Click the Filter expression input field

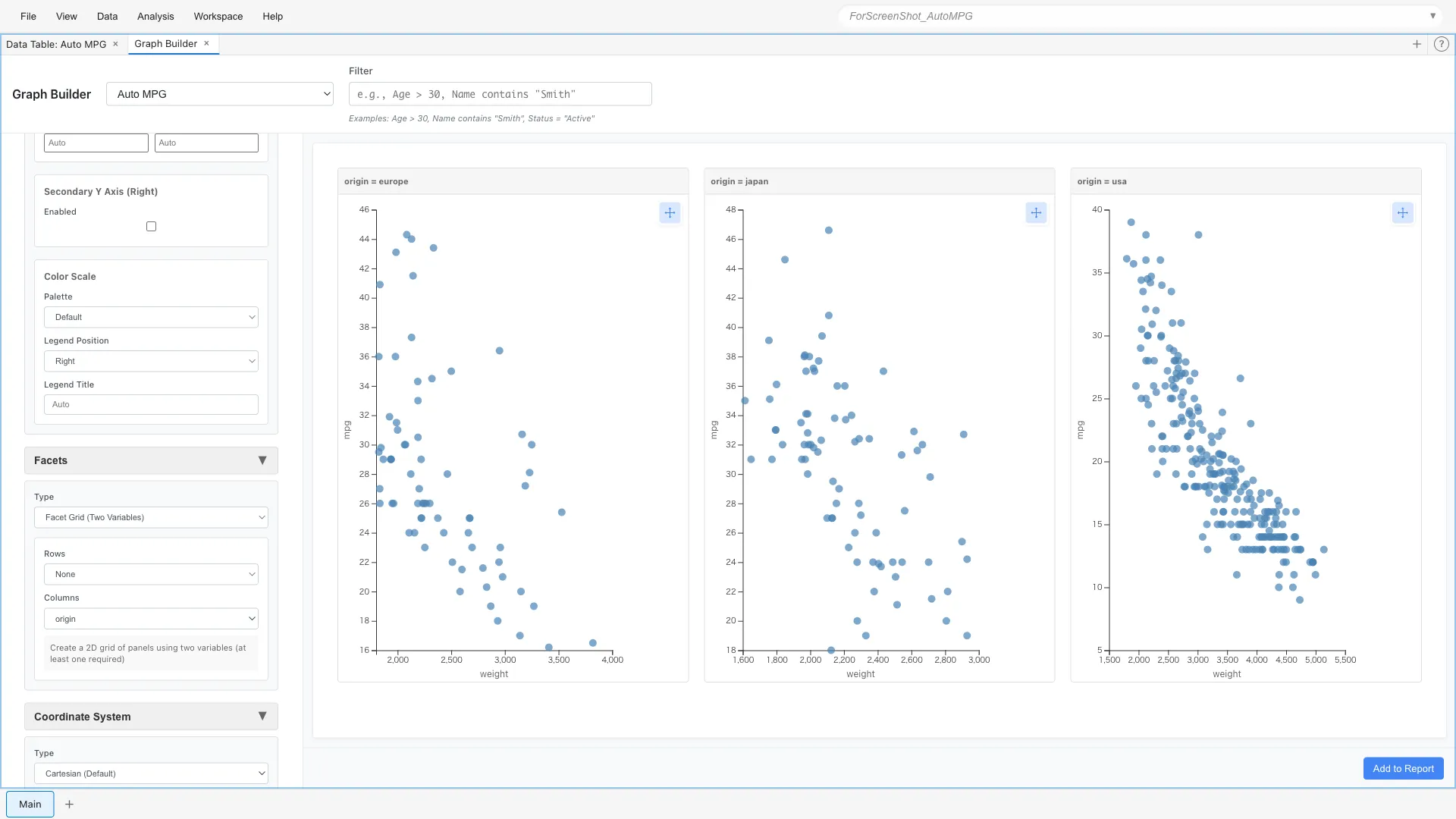500,94
